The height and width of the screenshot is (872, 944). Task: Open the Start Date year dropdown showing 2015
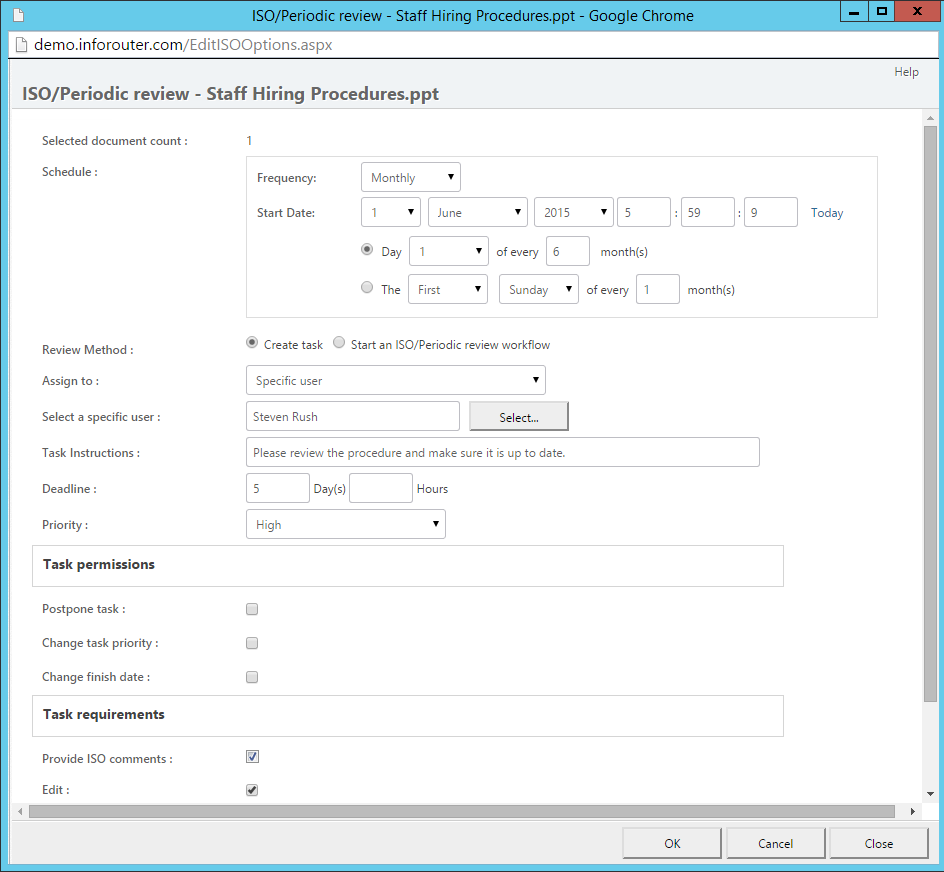coord(574,212)
